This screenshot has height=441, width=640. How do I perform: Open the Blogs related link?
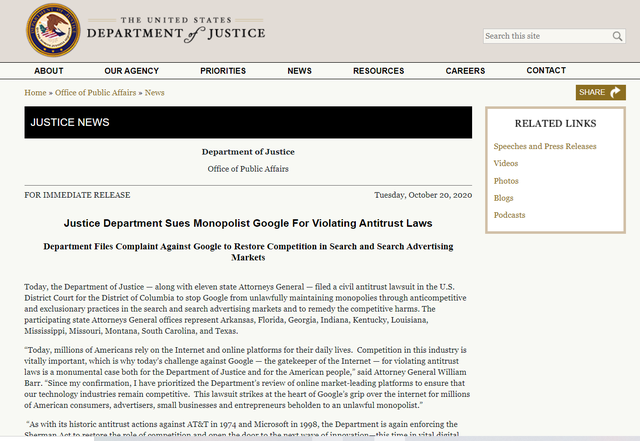pyautogui.click(x=503, y=198)
